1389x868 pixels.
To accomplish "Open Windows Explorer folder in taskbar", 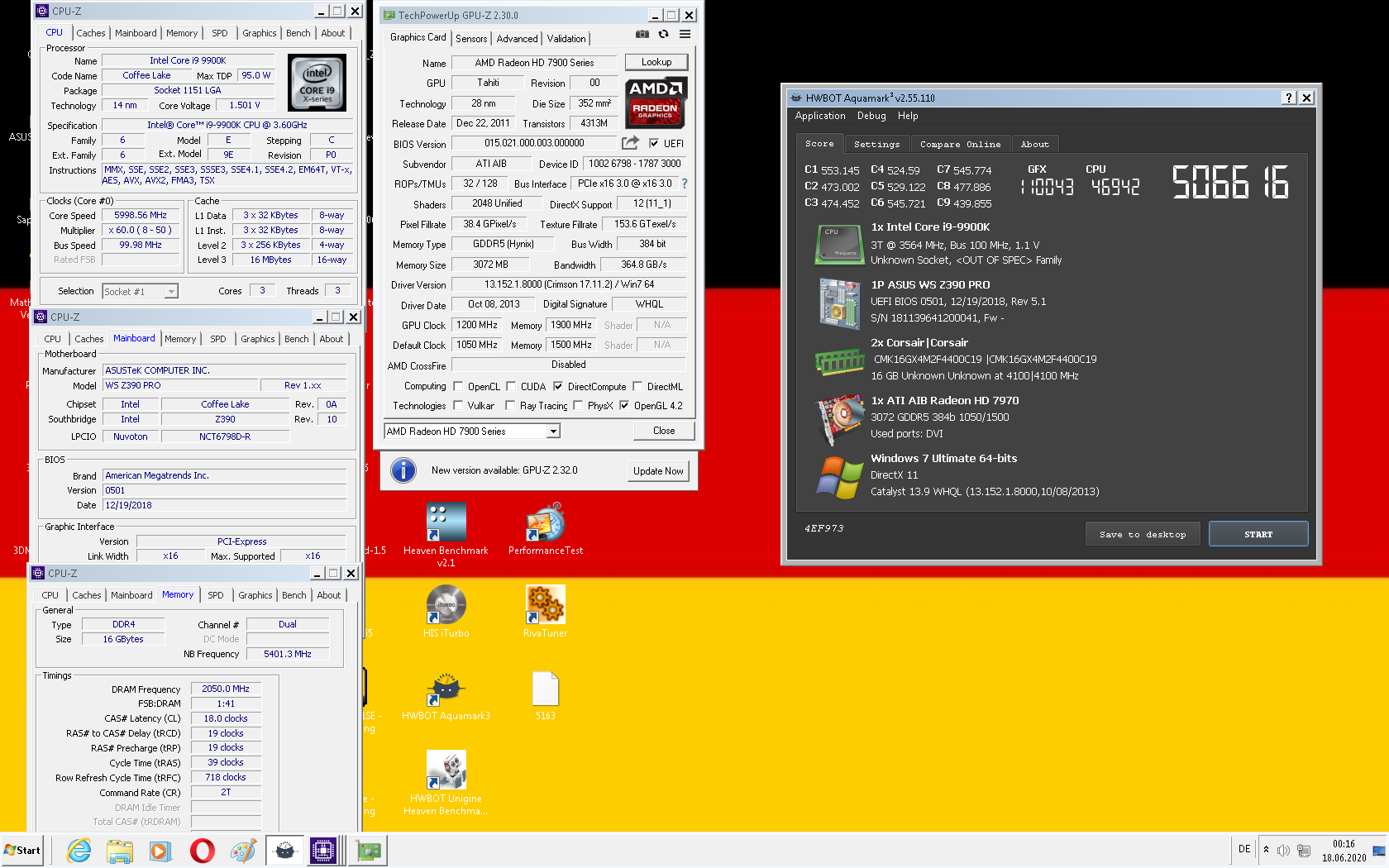I will tap(120, 850).
